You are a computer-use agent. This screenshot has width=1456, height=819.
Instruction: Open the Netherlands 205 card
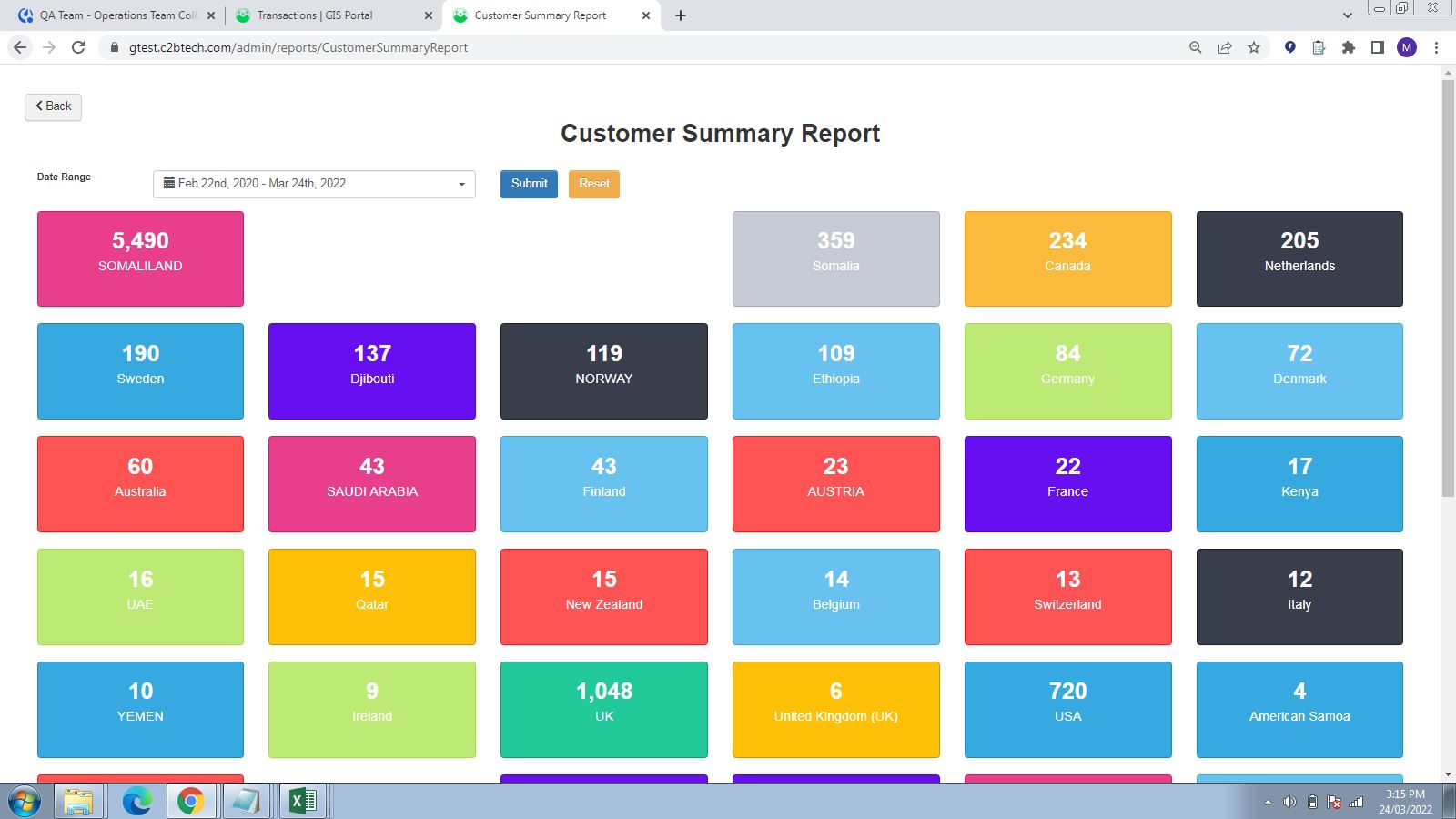click(1299, 258)
